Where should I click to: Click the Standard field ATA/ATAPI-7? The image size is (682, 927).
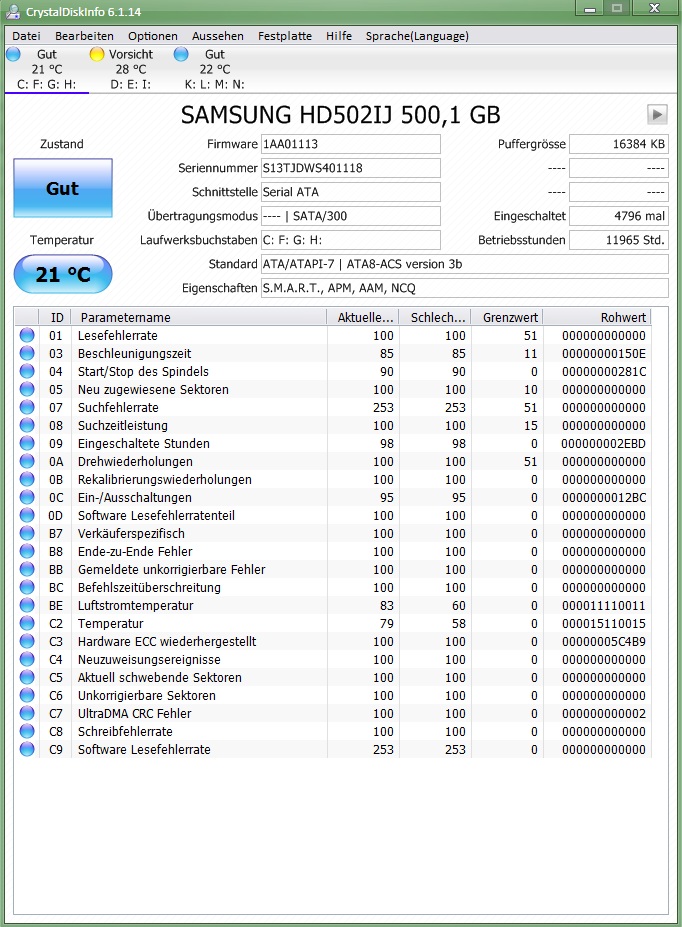(465, 264)
